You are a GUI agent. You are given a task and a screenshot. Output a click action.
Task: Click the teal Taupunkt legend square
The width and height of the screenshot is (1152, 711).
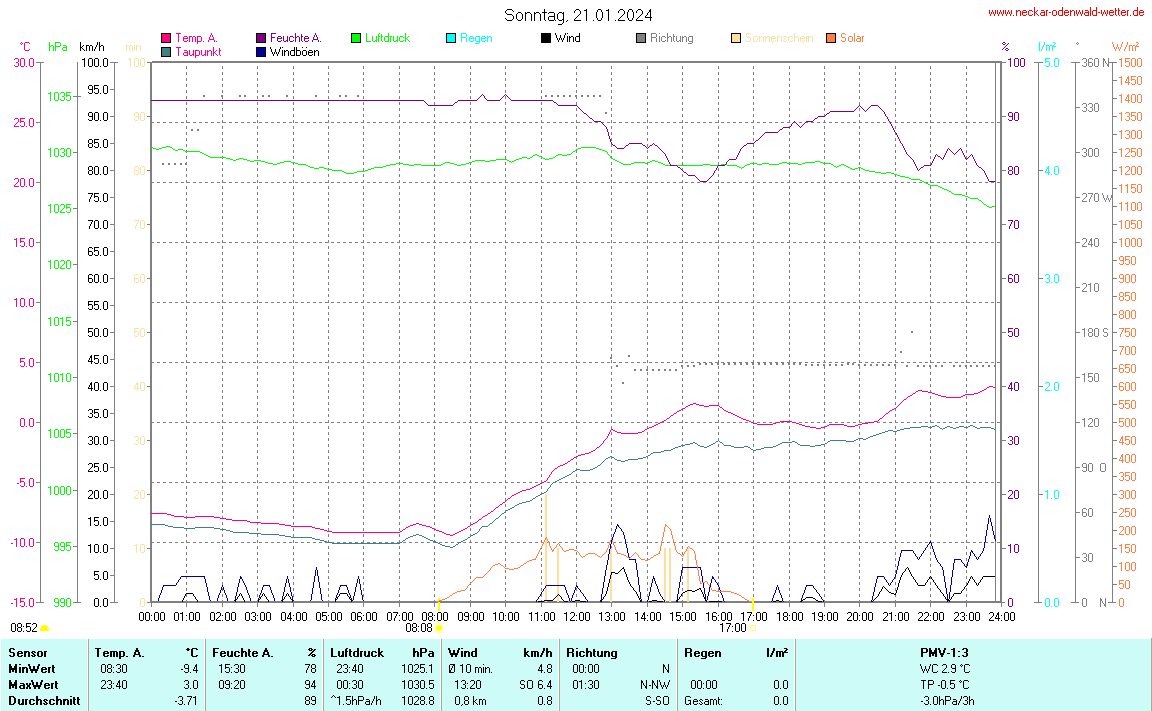(x=166, y=51)
